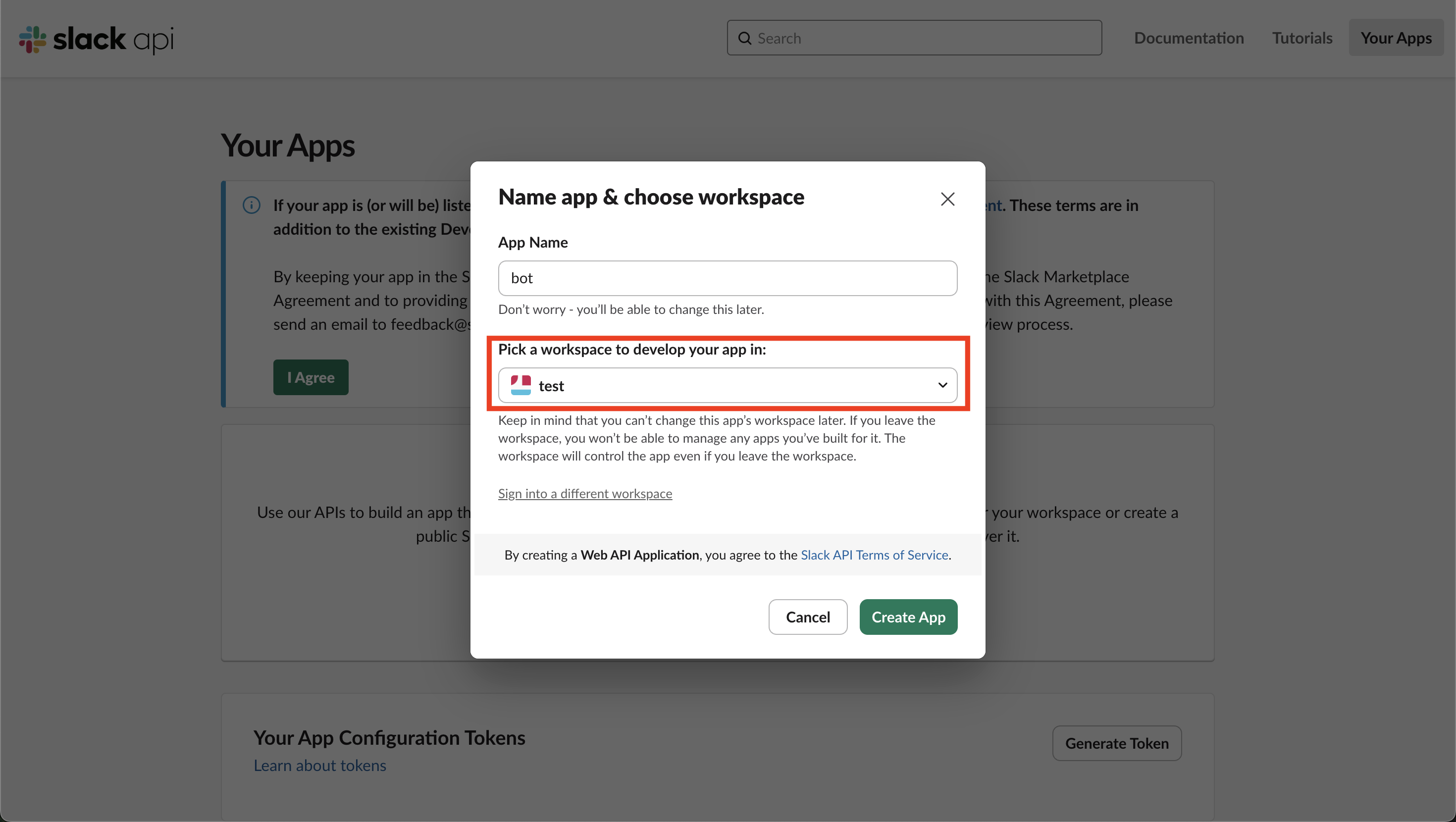This screenshot has width=1456, height=822.
Task: Select the bot text in the name field
Action: [x=521, y=278]
